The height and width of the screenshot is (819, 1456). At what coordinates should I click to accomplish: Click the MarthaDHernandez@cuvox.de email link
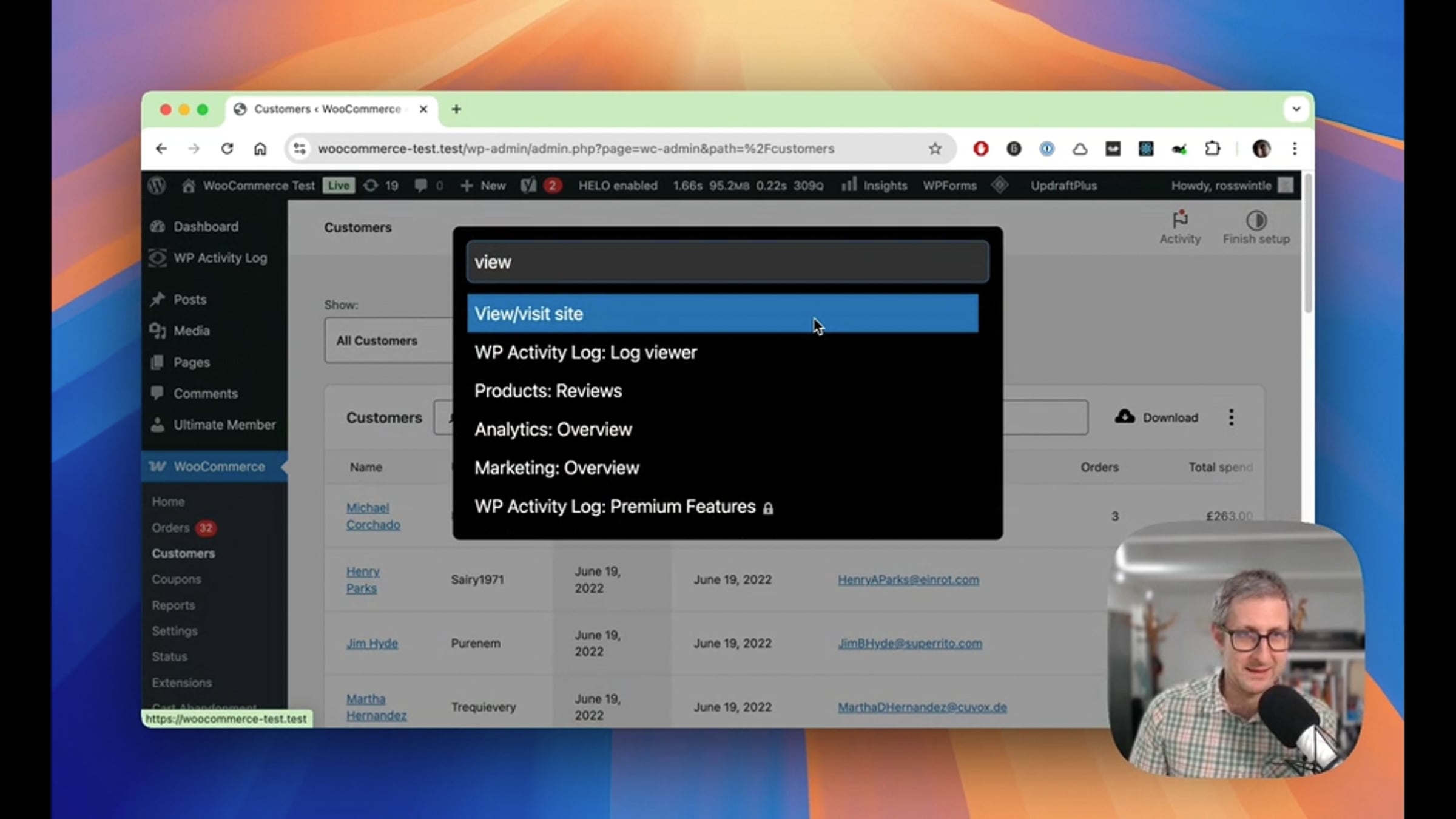[922, 707]
